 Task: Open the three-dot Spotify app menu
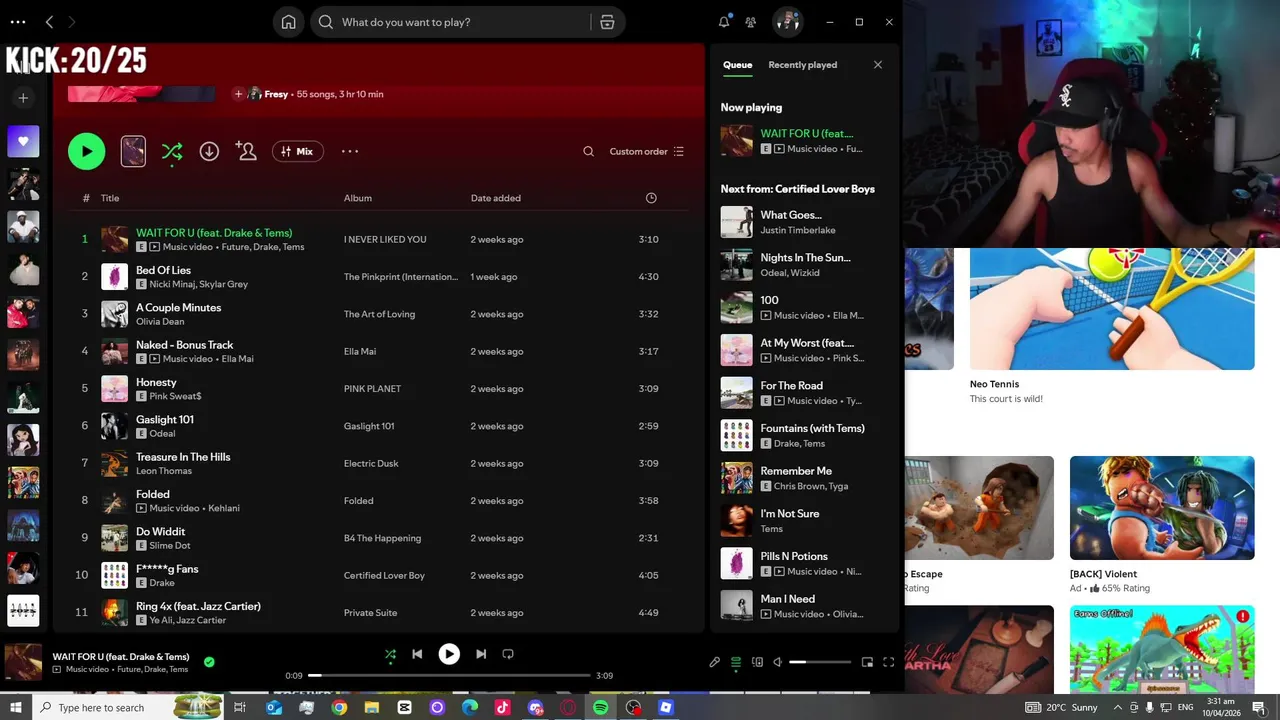point(18,22)
